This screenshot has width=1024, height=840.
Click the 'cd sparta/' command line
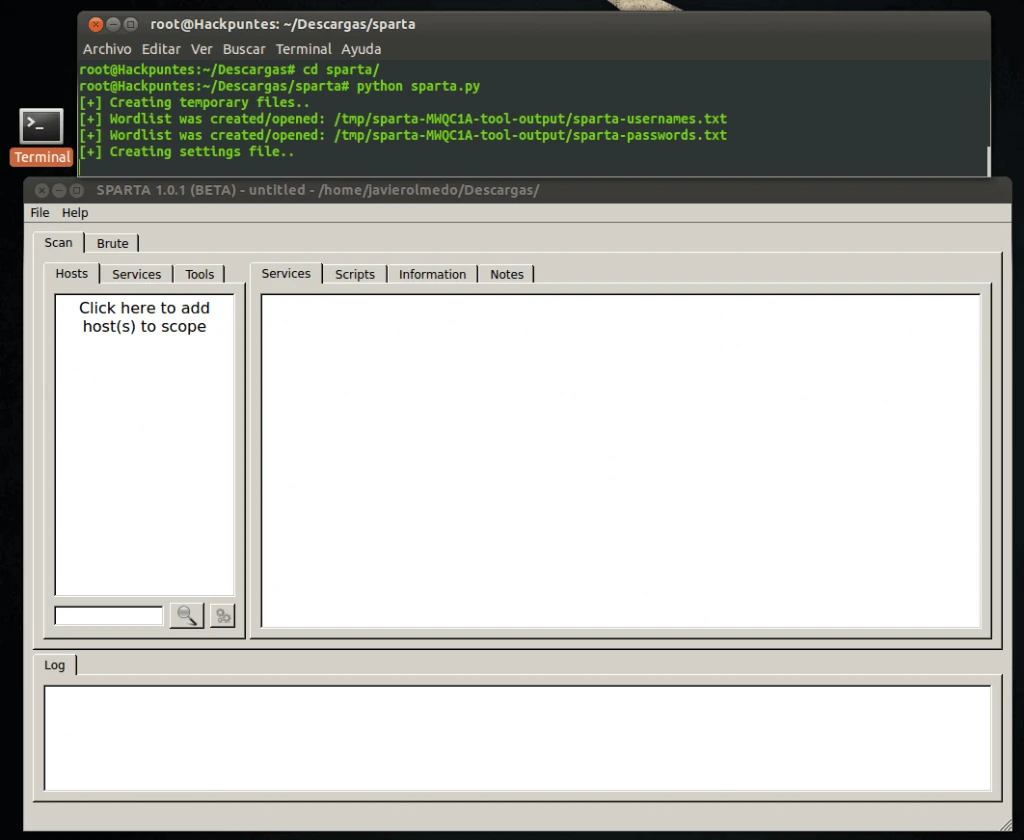(229, 70)
